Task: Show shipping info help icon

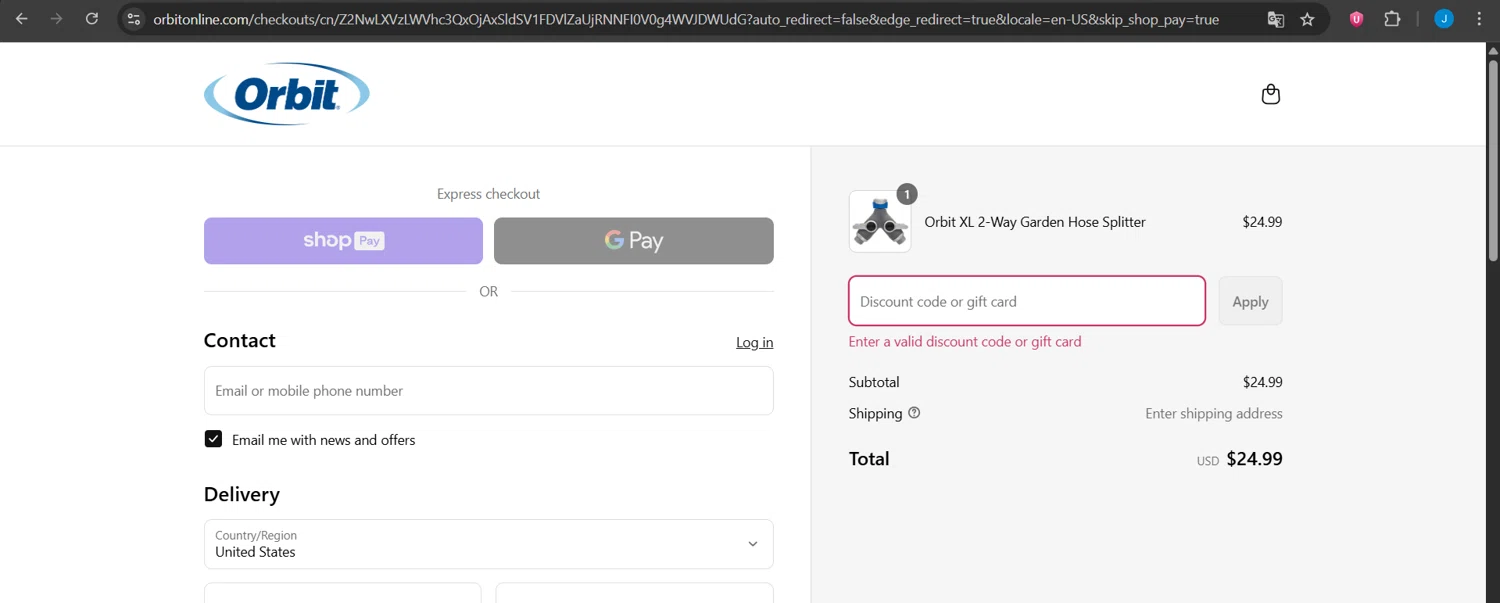Action: coord(914,413)
